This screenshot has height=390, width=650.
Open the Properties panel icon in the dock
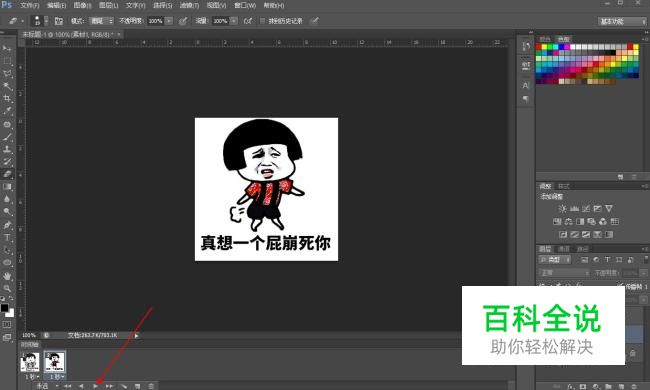coord(526,65)
